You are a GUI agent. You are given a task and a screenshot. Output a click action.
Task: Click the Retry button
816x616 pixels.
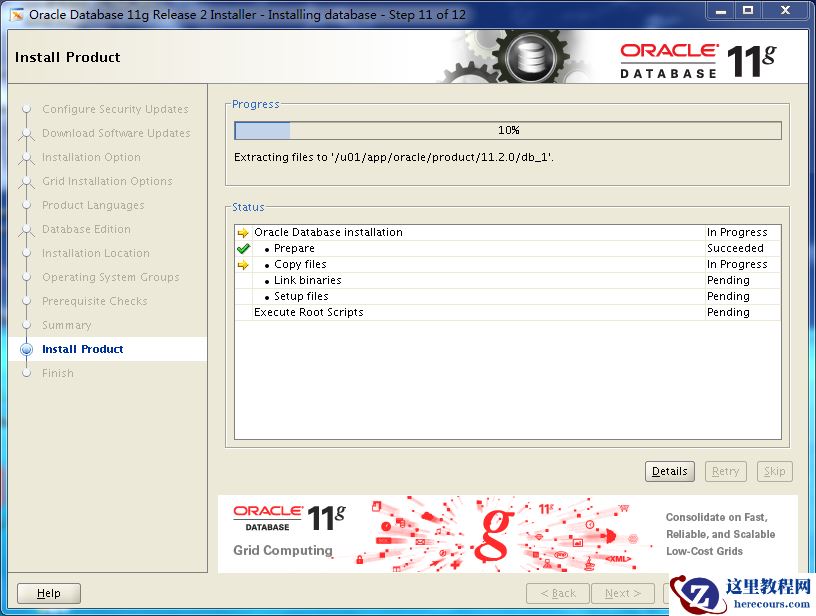[725, 471]
